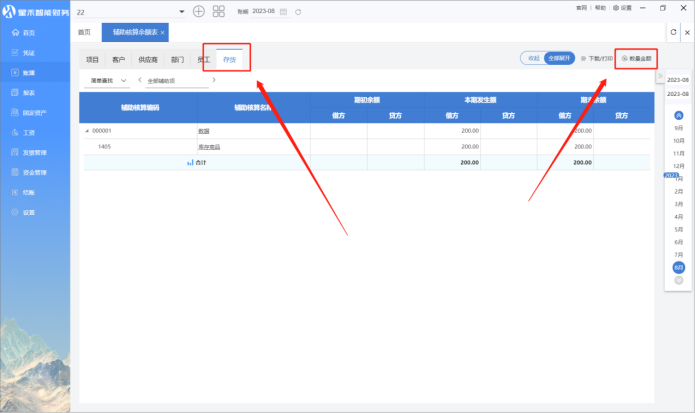Go to 固定资产 in the sidebar
695x413 pixels.
(x=34, y=112)
